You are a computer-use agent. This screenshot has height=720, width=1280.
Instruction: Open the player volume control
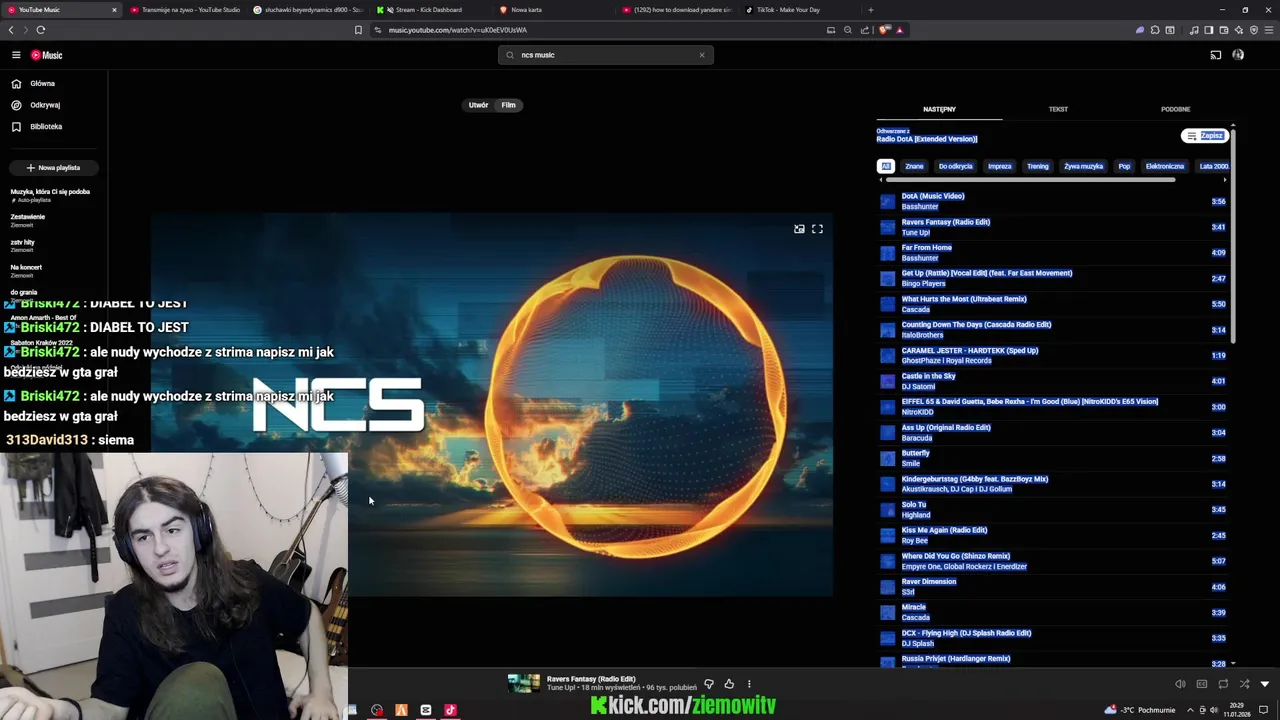[1180, 684]
